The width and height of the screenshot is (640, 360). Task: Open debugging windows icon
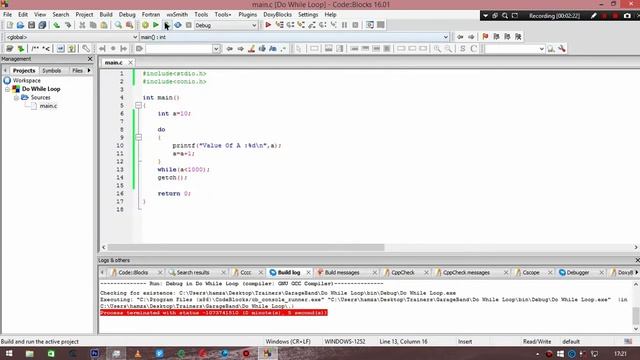370,25
